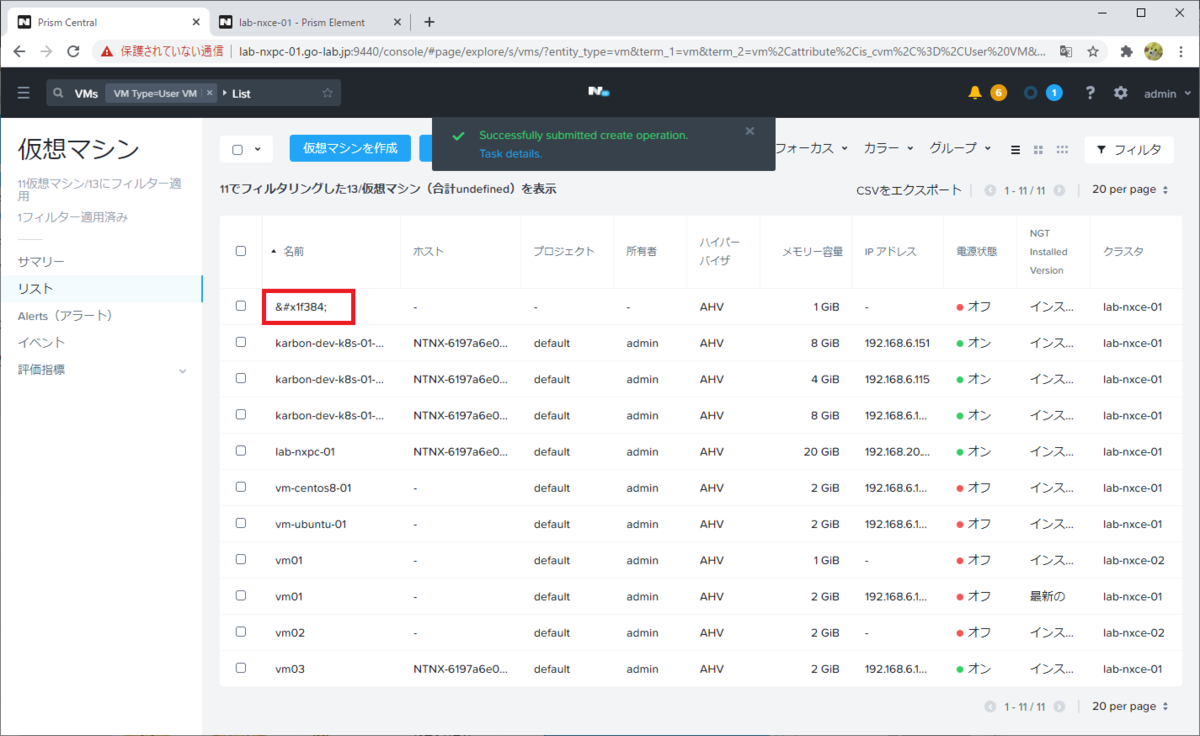
Task: Go to next page arrow at top
Action: (x=1059, y=189)
